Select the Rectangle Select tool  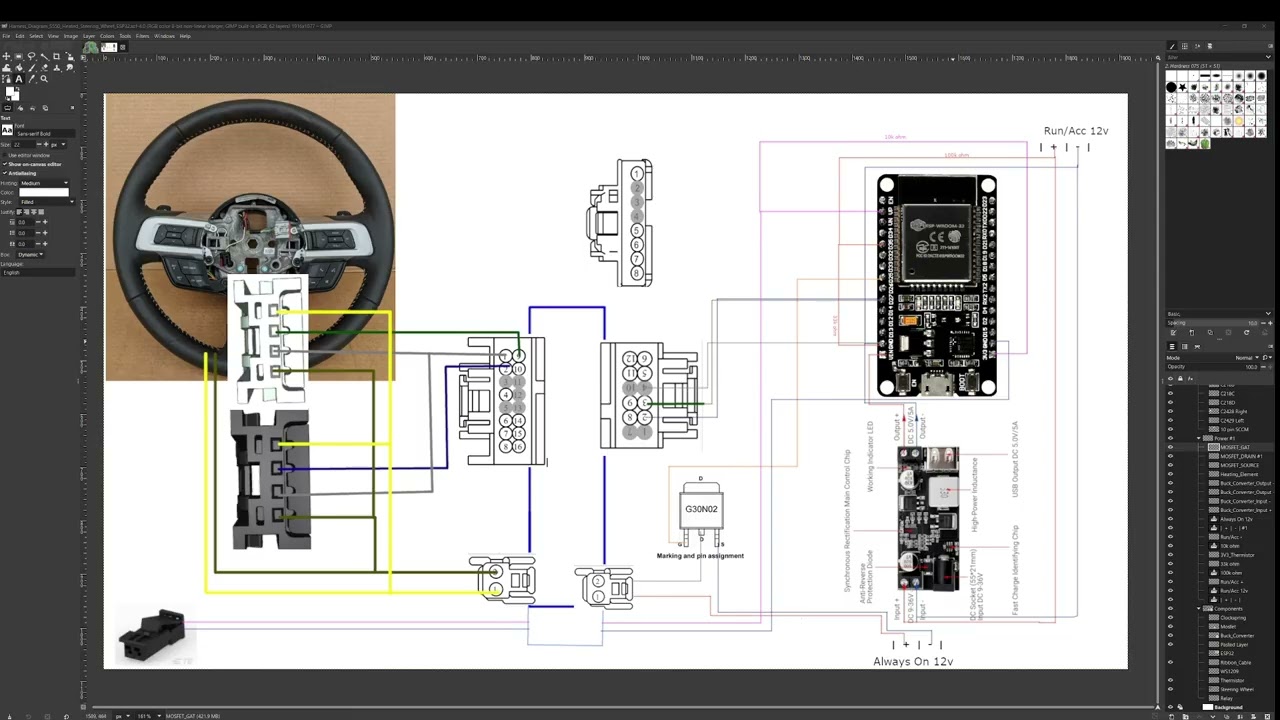tap(18, 56)
